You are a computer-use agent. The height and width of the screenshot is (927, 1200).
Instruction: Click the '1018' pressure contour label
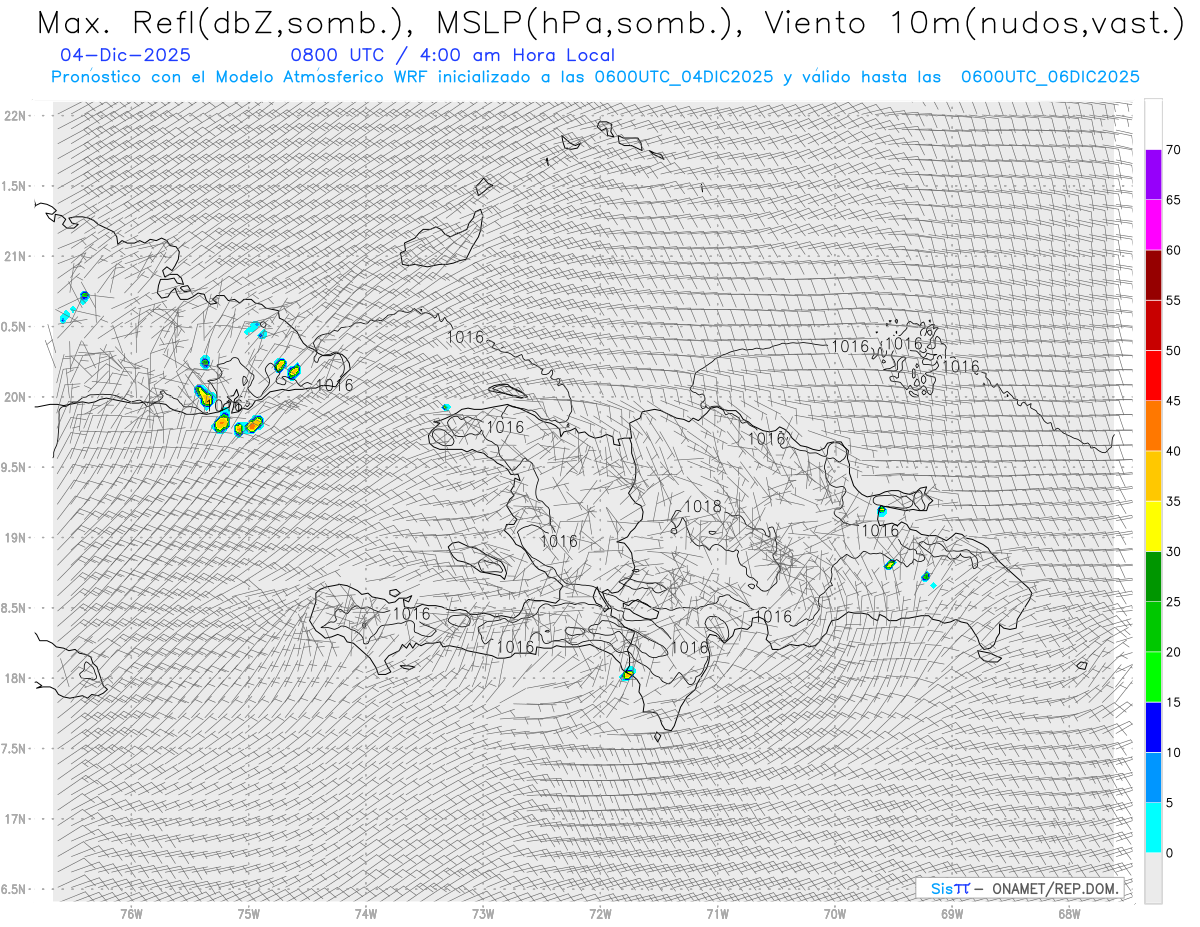[x=702, y=507]
